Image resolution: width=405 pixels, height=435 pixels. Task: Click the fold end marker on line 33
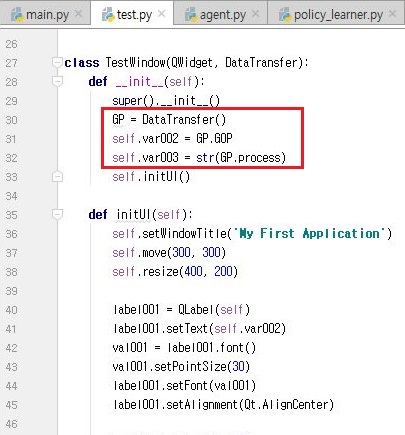(57, 176)
